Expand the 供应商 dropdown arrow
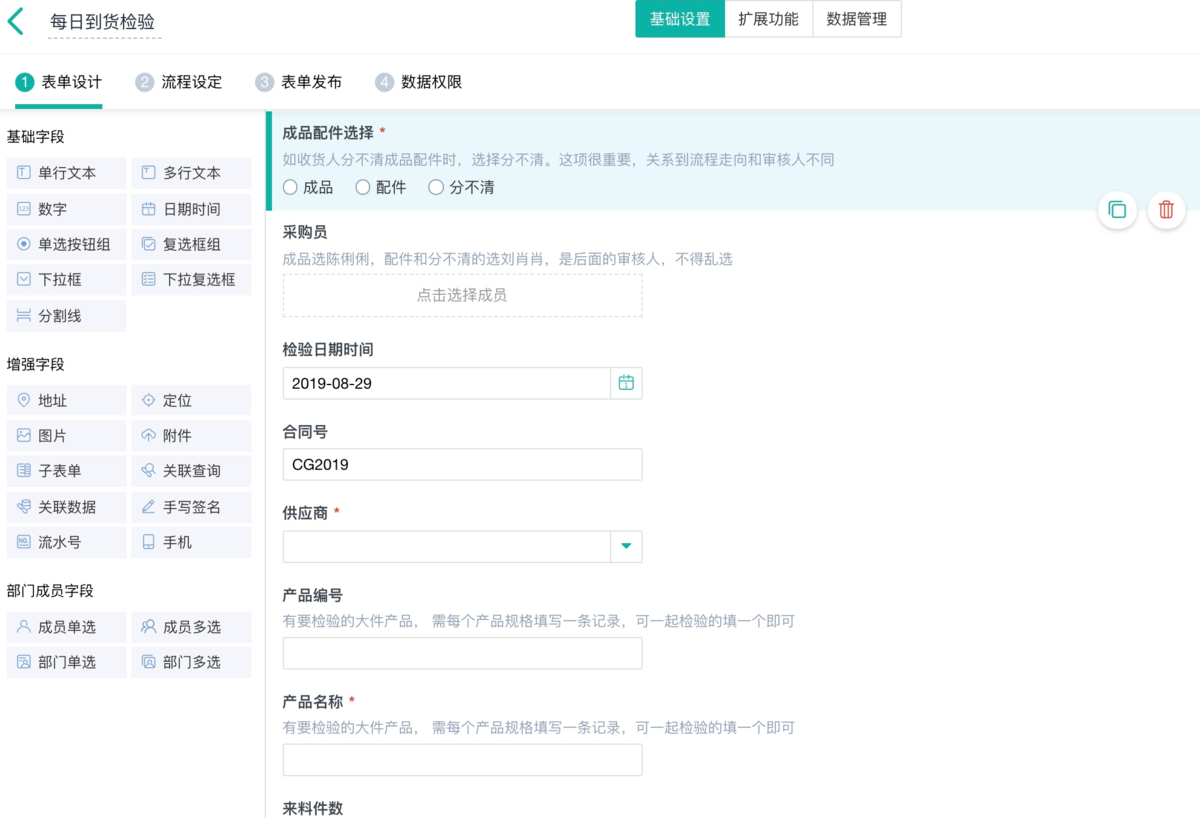The image size is (1200, 818). point(626,546)
